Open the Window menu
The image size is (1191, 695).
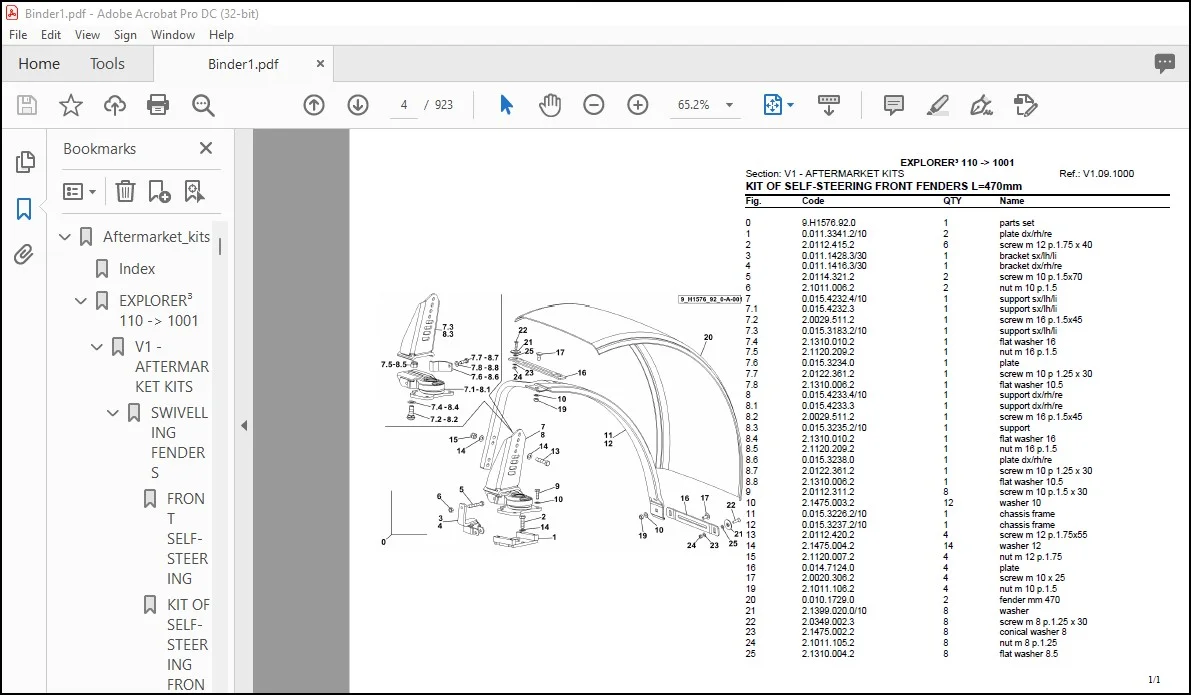(x=173, y=35)
